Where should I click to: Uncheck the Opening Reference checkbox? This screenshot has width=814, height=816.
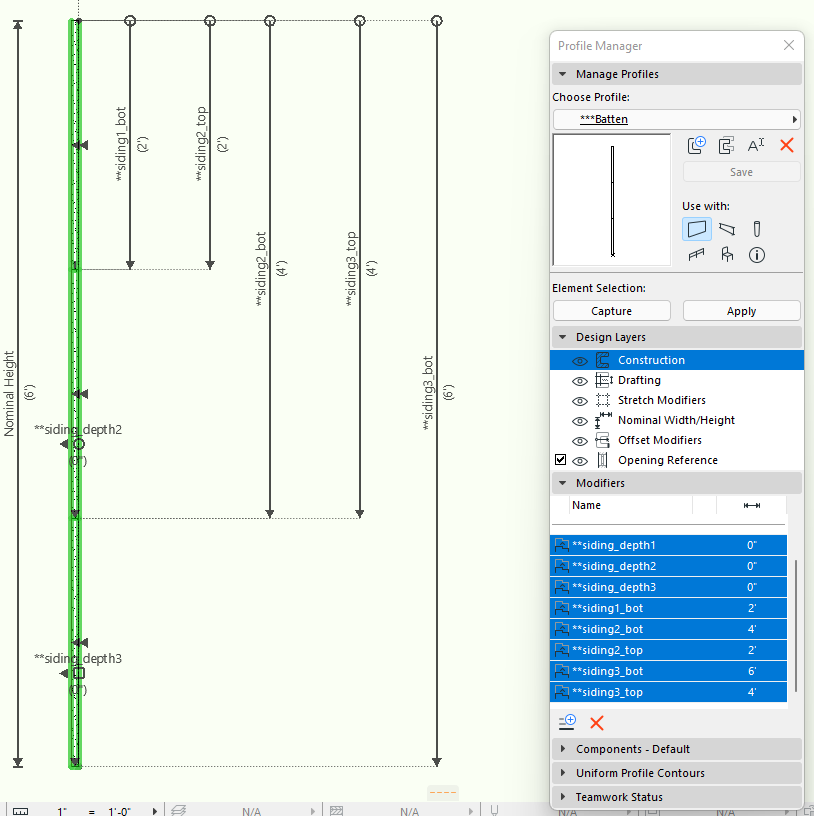(x=561, y=460)
